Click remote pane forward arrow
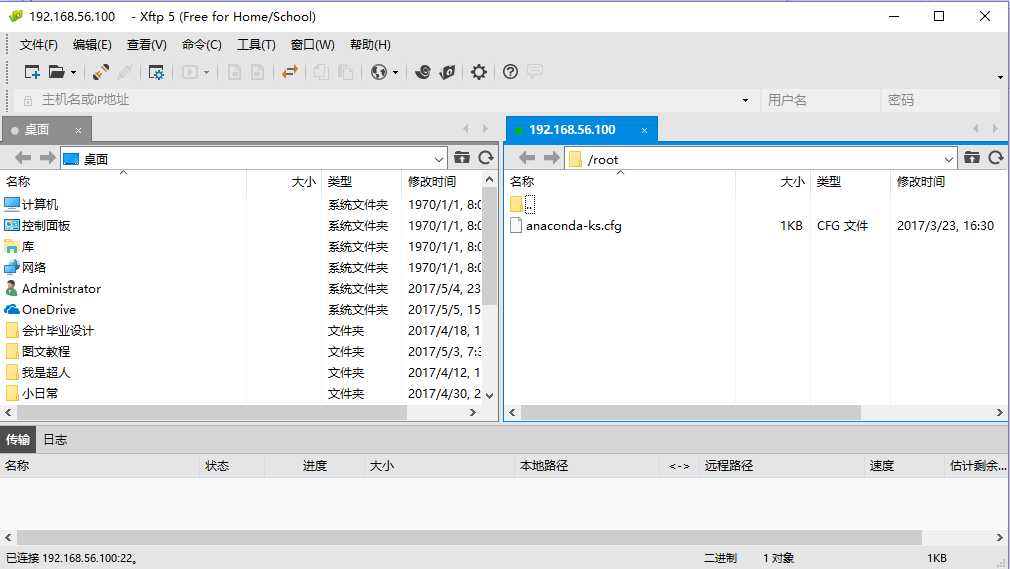This screenshot has height=569, width=1010. click(x=551, y=158)
